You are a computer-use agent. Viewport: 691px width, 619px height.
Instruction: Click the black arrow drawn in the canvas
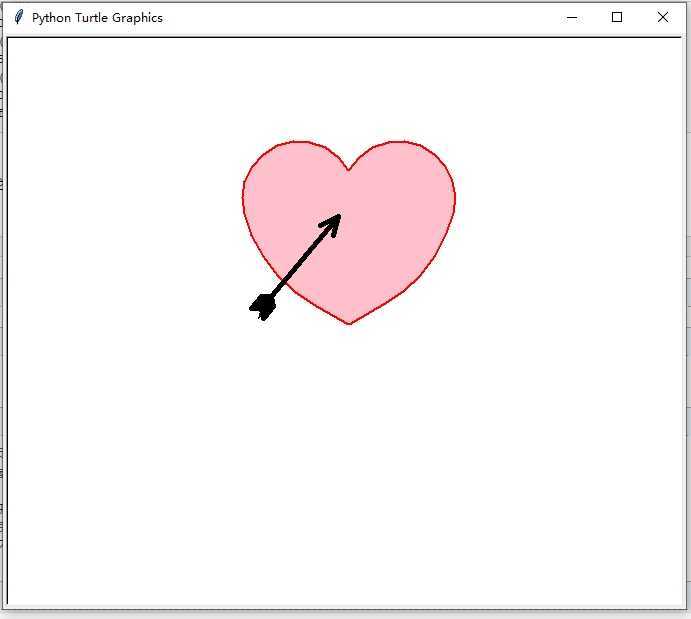point(295,267)
